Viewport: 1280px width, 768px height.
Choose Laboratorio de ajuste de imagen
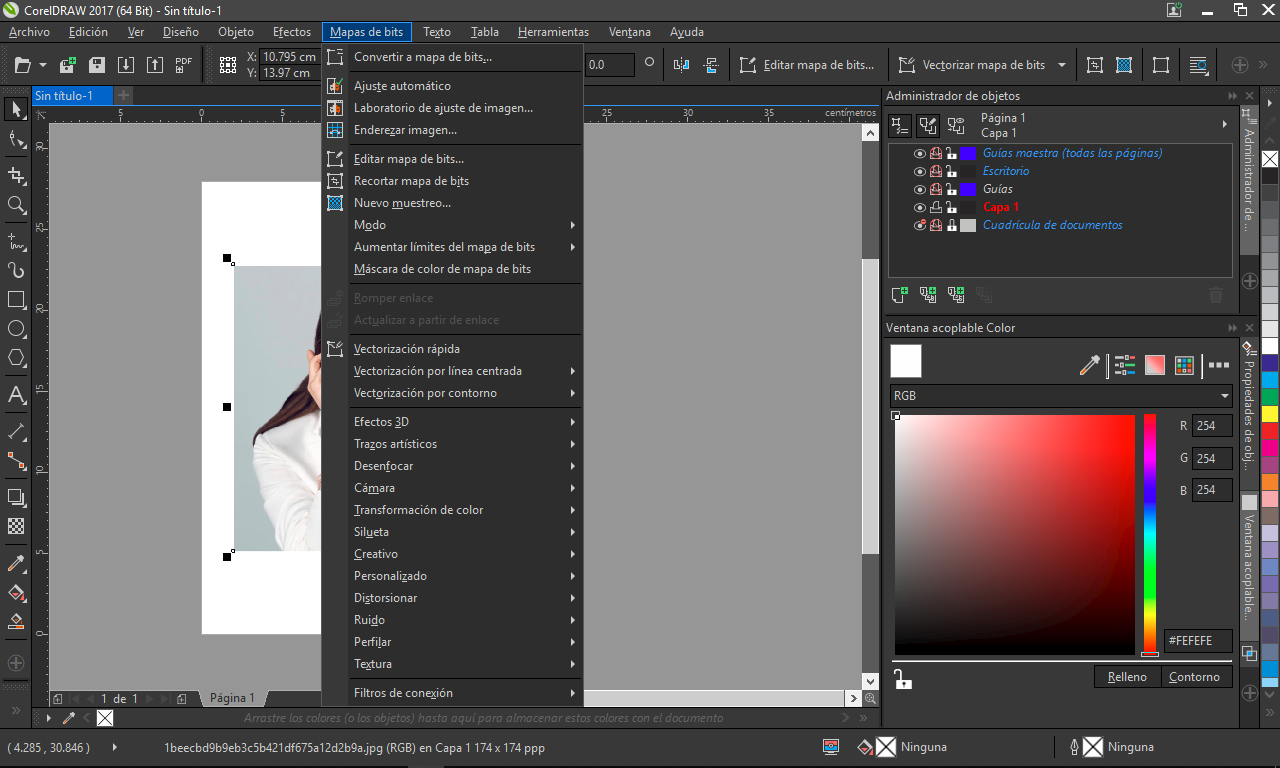click(x=452, y=108)
